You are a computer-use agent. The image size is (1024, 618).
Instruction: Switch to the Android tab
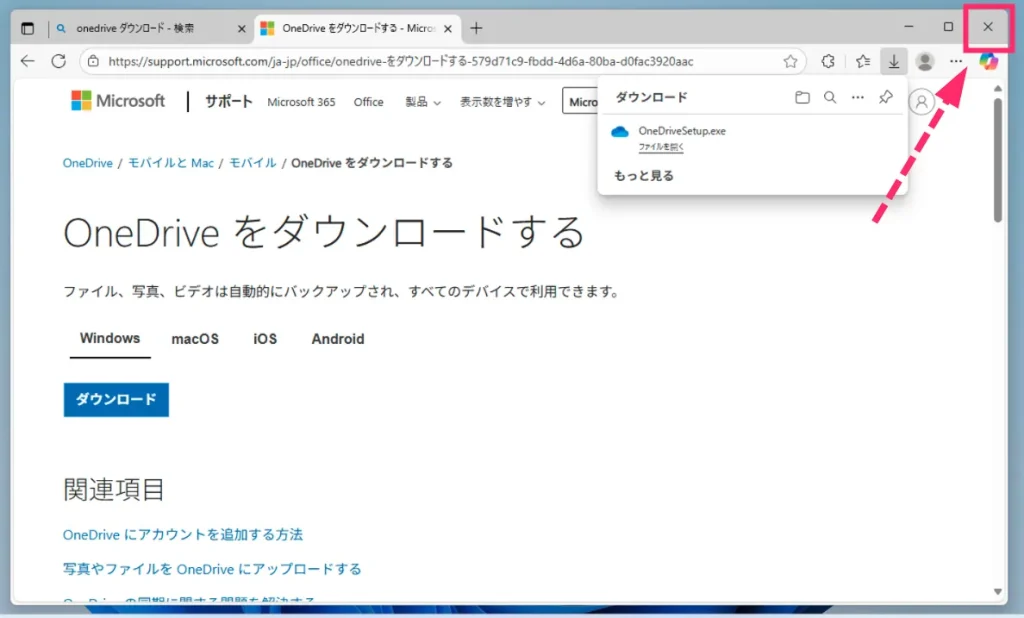point(338,339)
